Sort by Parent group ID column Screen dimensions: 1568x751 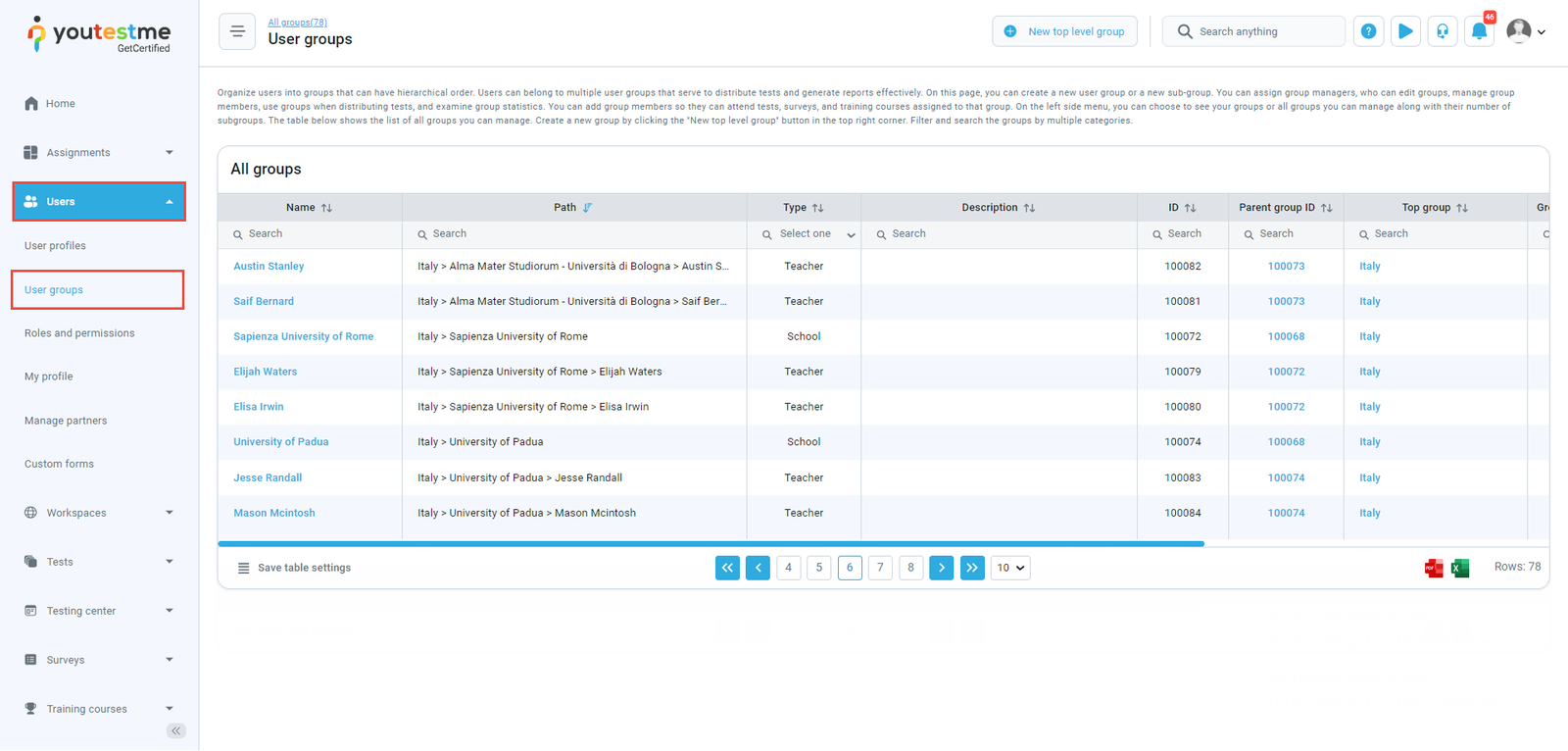[1326, 208]
